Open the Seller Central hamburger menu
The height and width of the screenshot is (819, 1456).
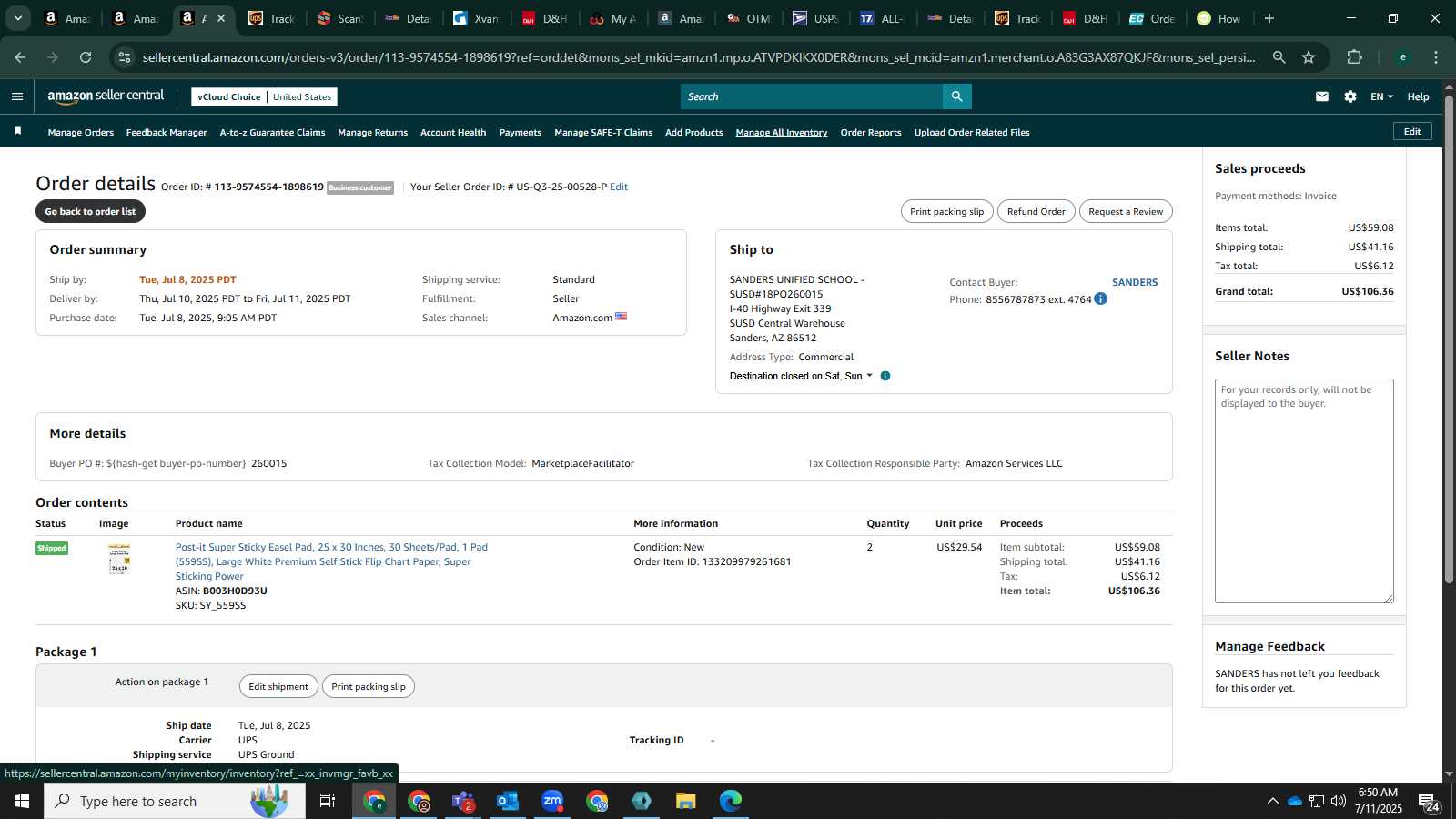16,96
